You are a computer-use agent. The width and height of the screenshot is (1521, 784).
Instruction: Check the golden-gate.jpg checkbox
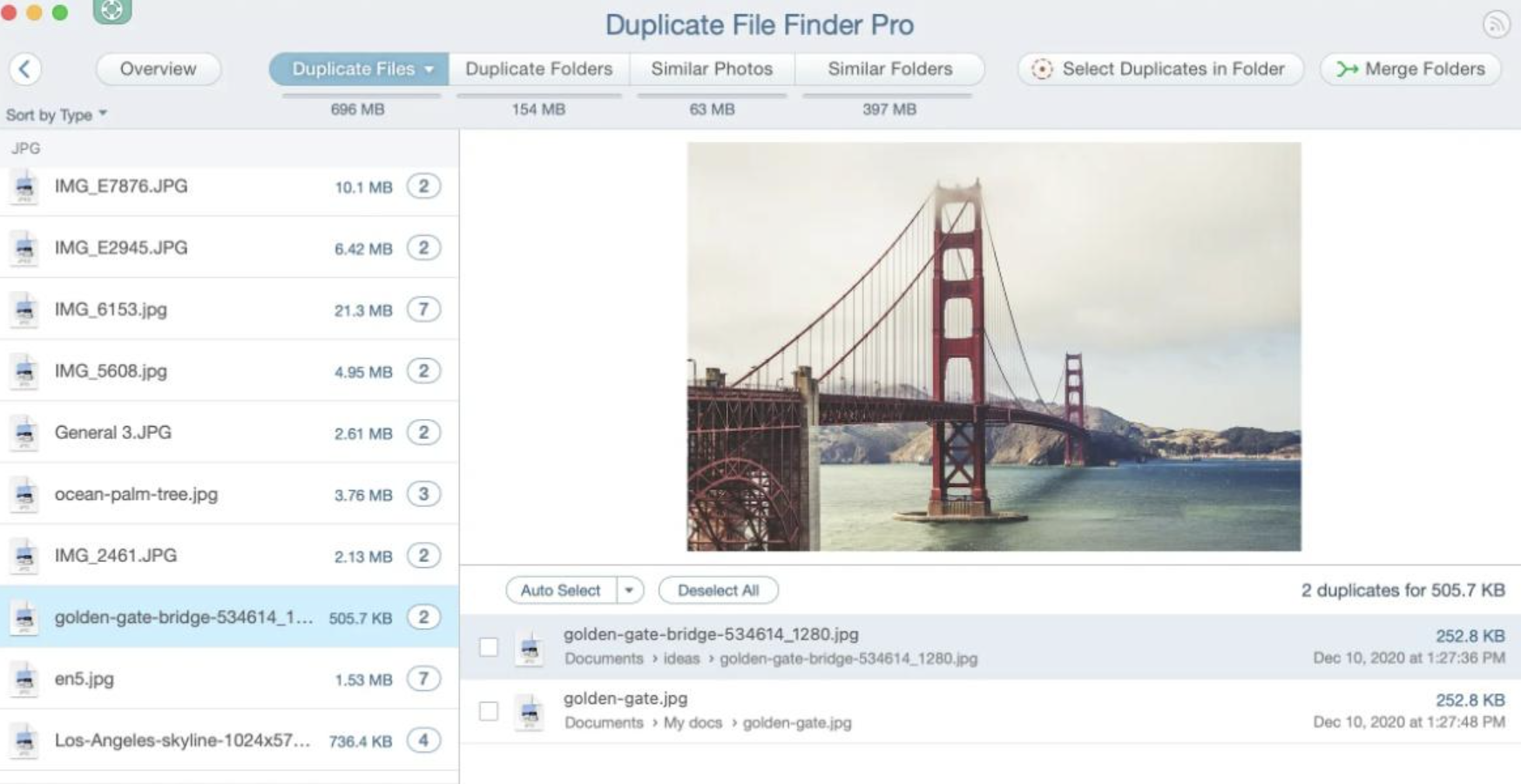tap(489, 711)
